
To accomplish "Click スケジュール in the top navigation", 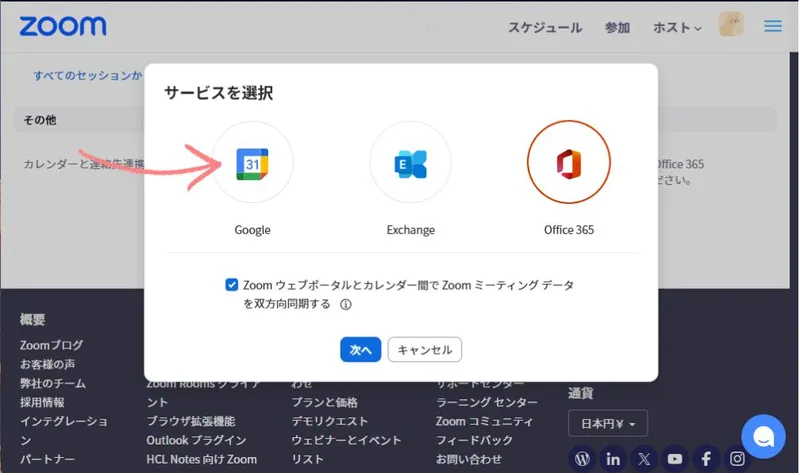I will point(545,27).
